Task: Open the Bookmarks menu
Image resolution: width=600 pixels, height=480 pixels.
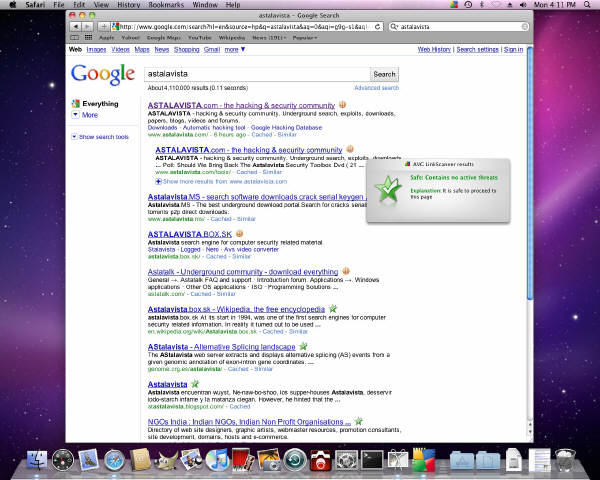Action: 166,5
